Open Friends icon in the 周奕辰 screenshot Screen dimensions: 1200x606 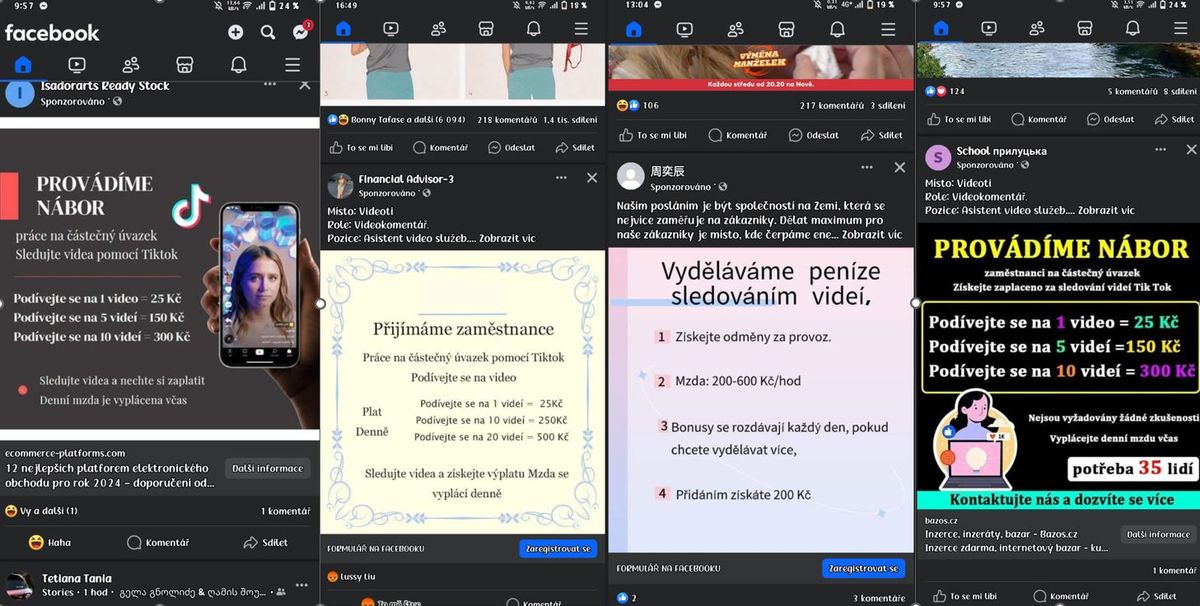pyautogui.click(x=736, y=29)
